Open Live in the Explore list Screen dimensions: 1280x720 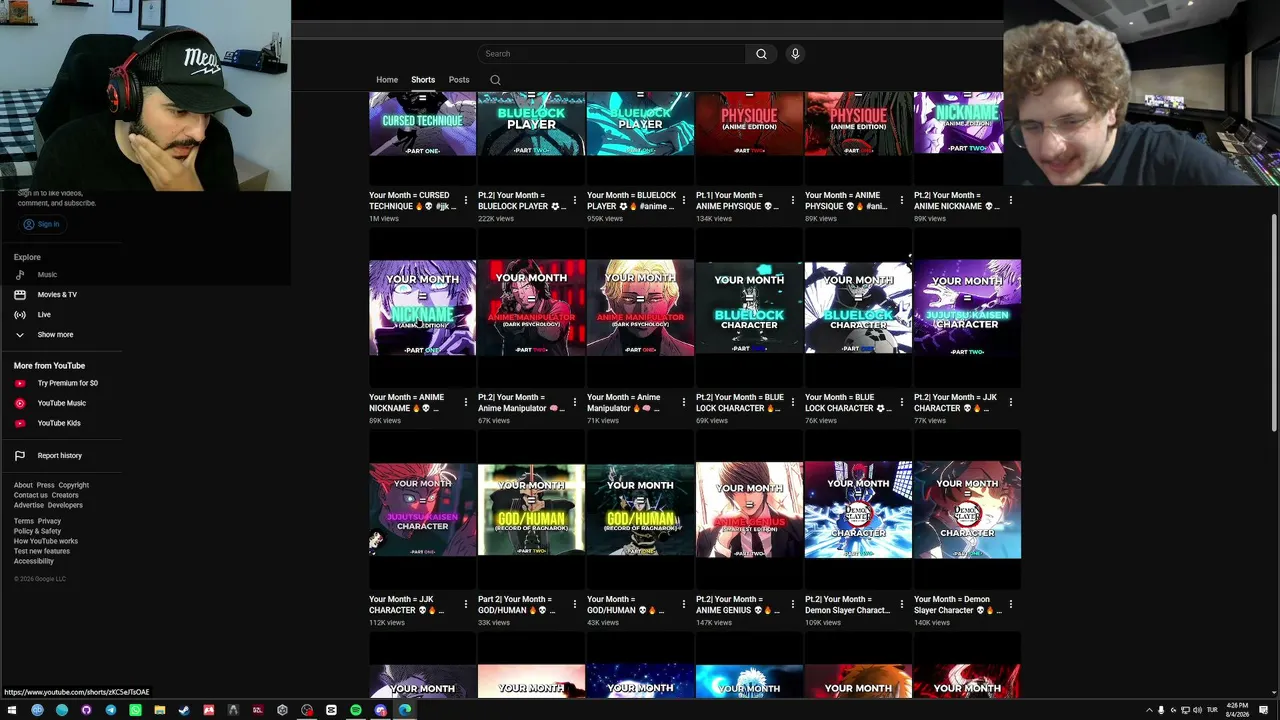point(44,315)
